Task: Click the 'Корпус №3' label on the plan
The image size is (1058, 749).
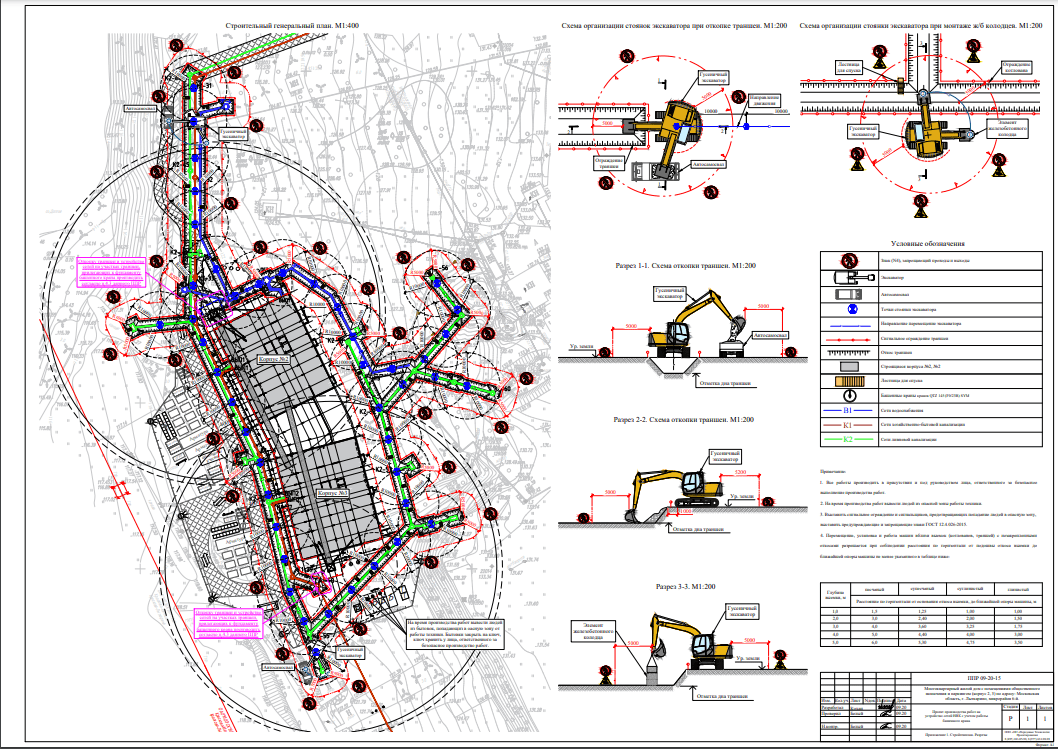Action: click(333, 493)
